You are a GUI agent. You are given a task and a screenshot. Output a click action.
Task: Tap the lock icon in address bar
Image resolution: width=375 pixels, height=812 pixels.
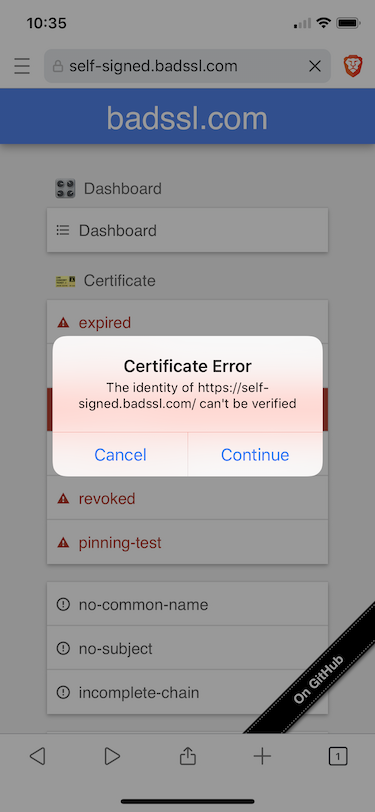pyautogui.click(x=58, y=66)
